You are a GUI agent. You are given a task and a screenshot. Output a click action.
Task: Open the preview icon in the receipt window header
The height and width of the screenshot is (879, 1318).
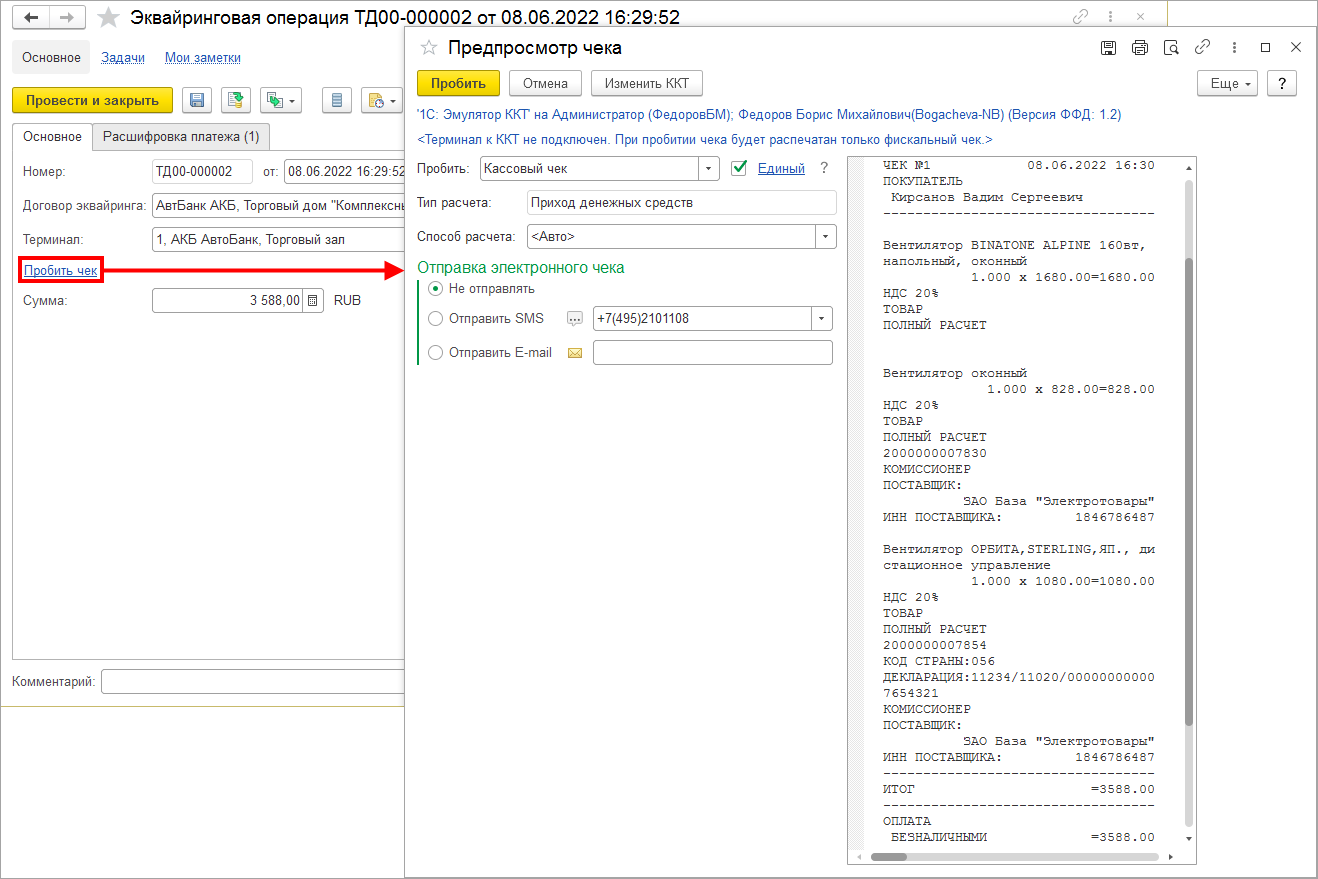pyautogui.click(x=1172, y=47)
